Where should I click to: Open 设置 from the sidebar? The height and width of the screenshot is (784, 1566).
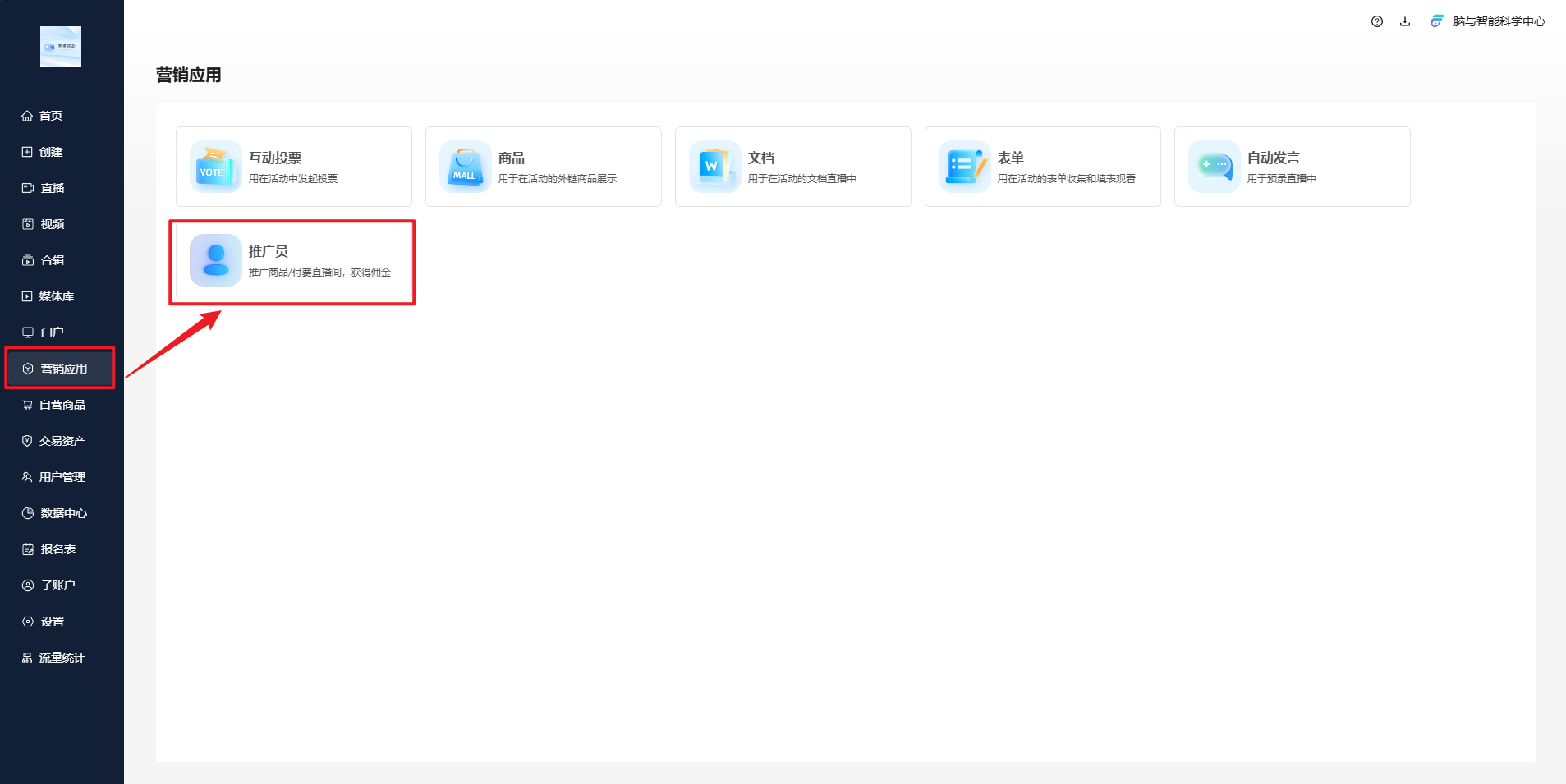[x=52, y=621]
